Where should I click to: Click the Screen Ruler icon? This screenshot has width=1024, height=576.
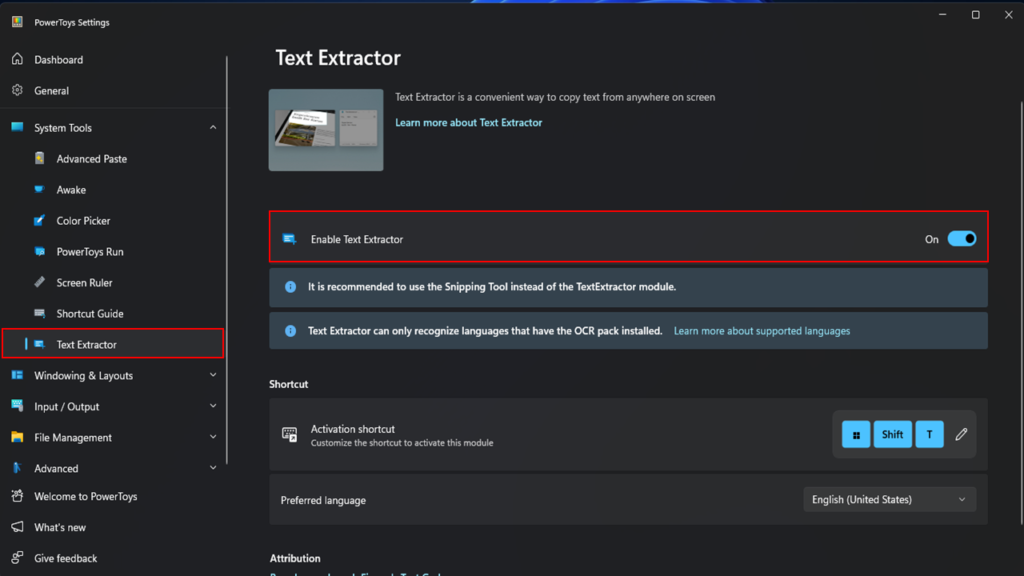point(40,282)
